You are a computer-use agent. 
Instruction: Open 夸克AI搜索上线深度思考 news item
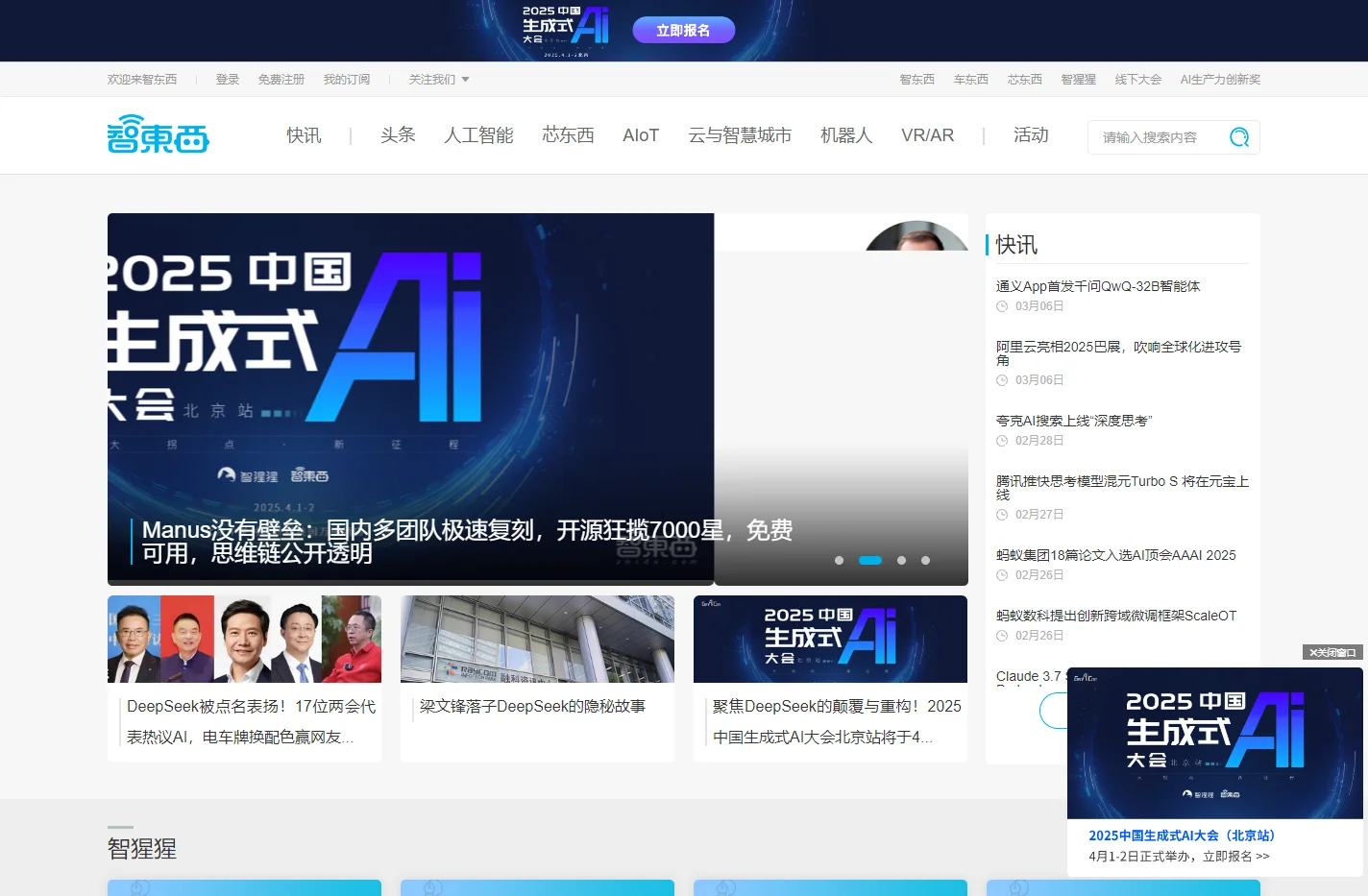[x=1074, y=421]
